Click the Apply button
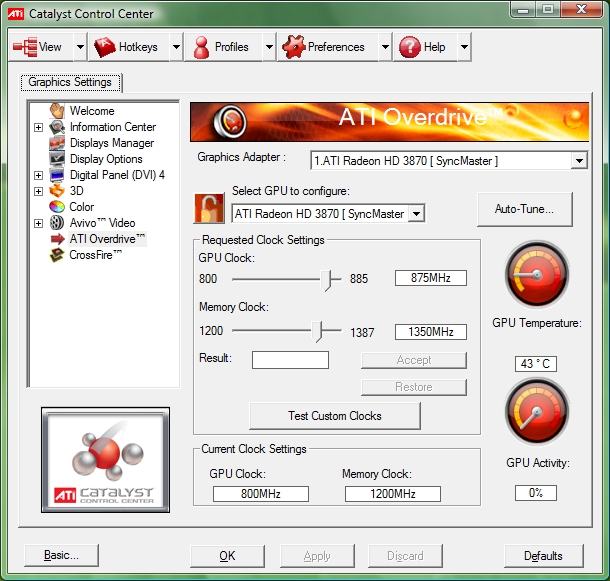The height and width of the screenshot is (581, 610). click(x=317, y=556)
